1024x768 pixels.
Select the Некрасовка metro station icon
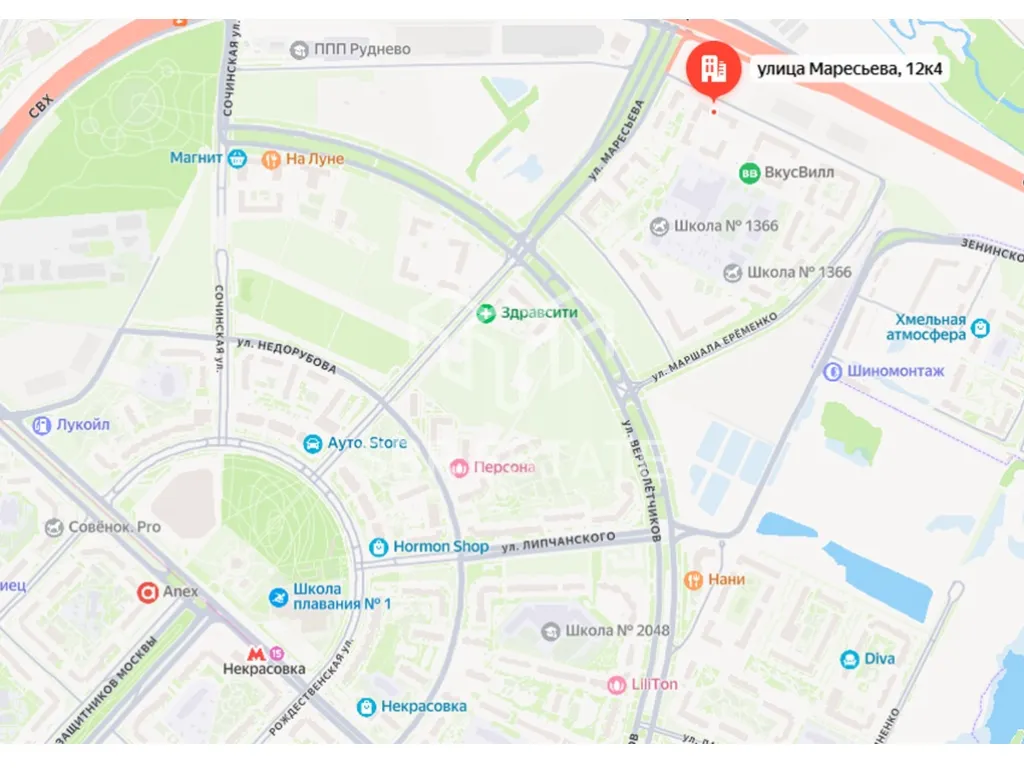coord(257,654)
